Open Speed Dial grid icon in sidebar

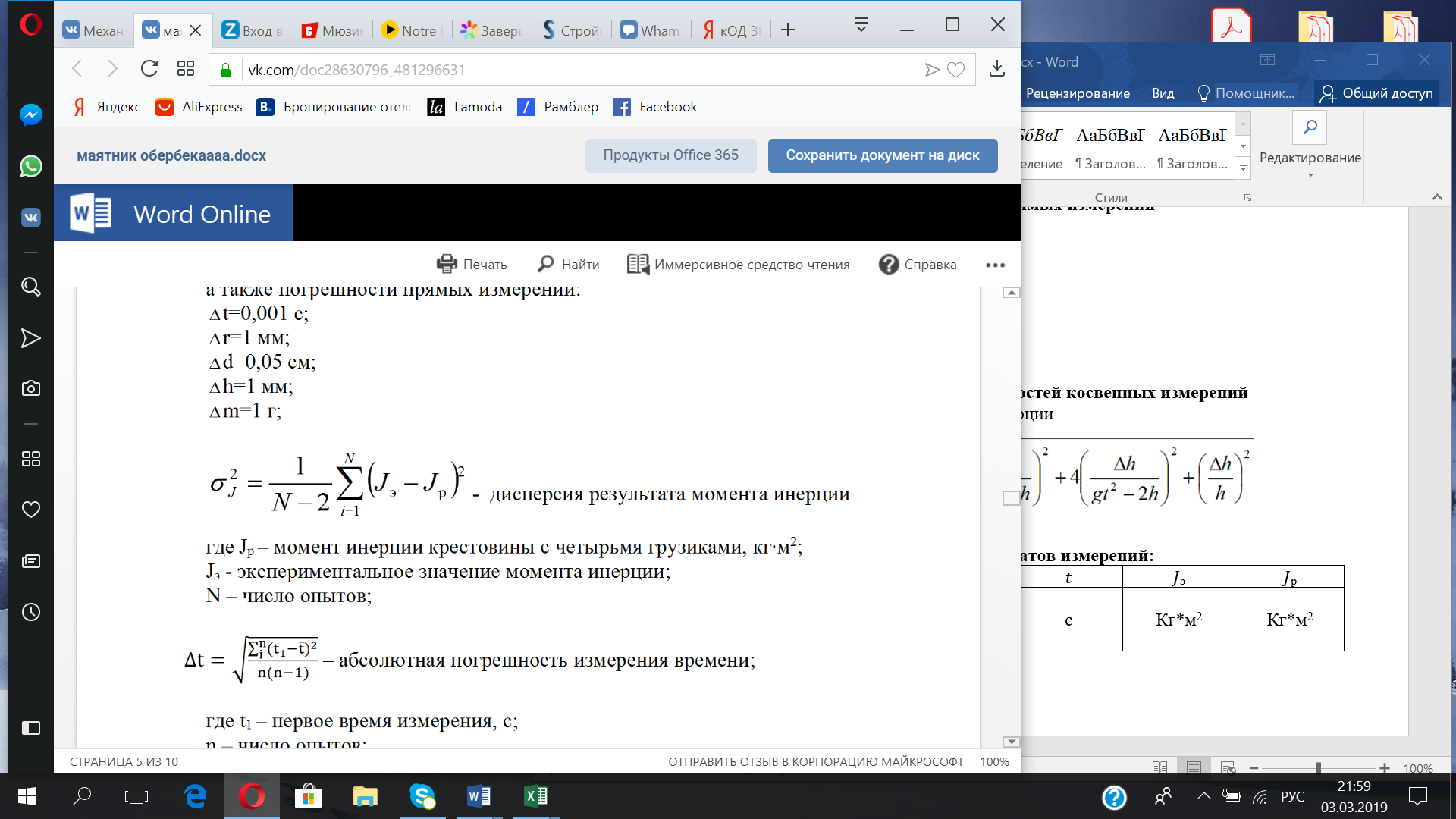30,459
